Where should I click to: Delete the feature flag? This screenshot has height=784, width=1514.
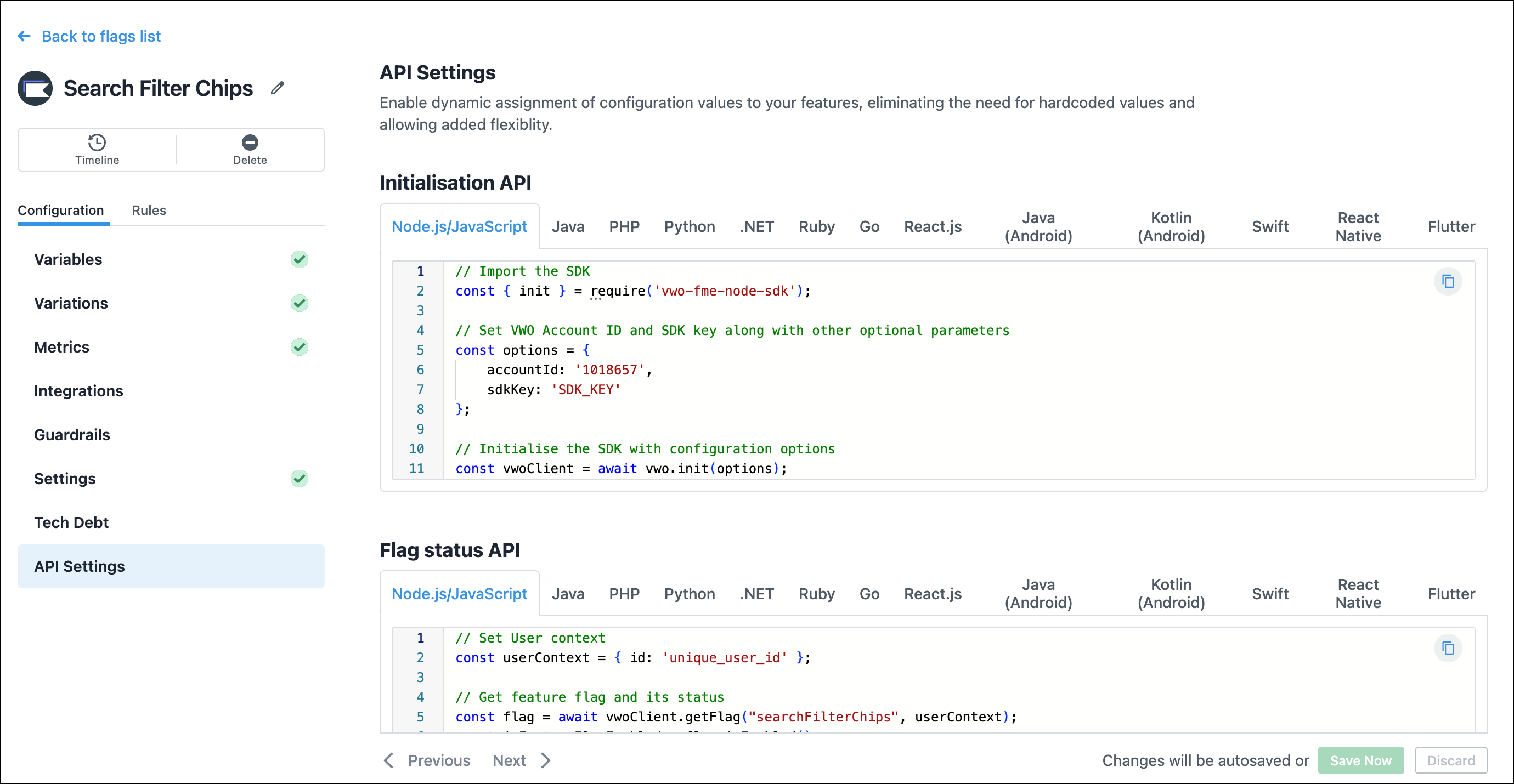[x=250, y=150]
